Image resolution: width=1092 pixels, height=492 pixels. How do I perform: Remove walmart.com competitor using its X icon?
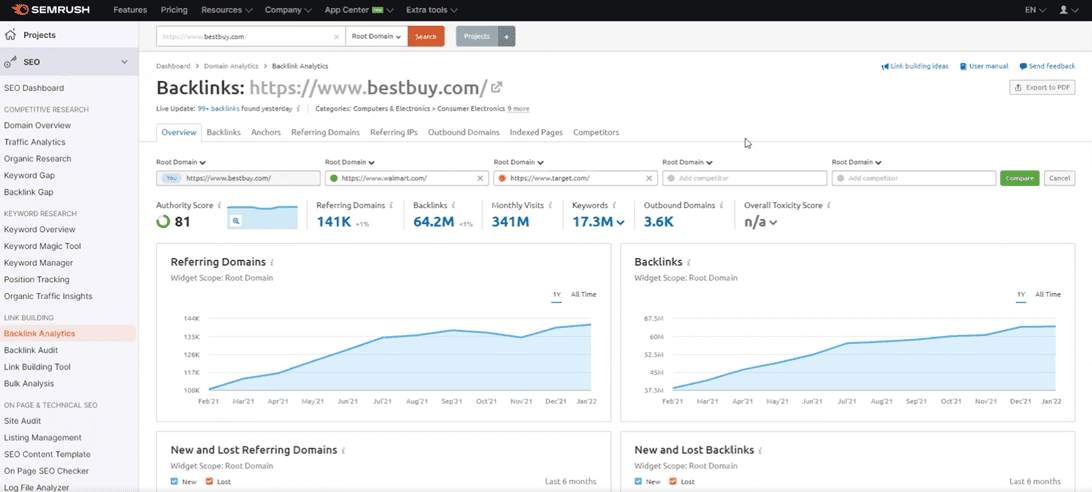pyautogui.click(x=480, y=178)
